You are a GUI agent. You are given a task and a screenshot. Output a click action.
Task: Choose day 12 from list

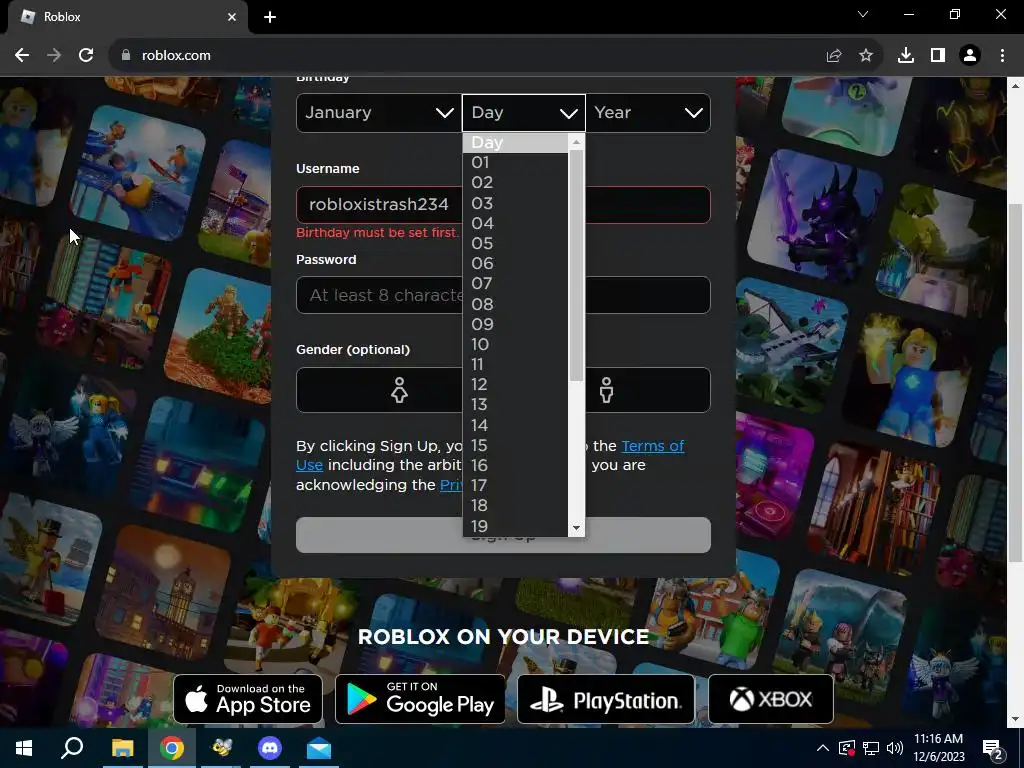515,385
